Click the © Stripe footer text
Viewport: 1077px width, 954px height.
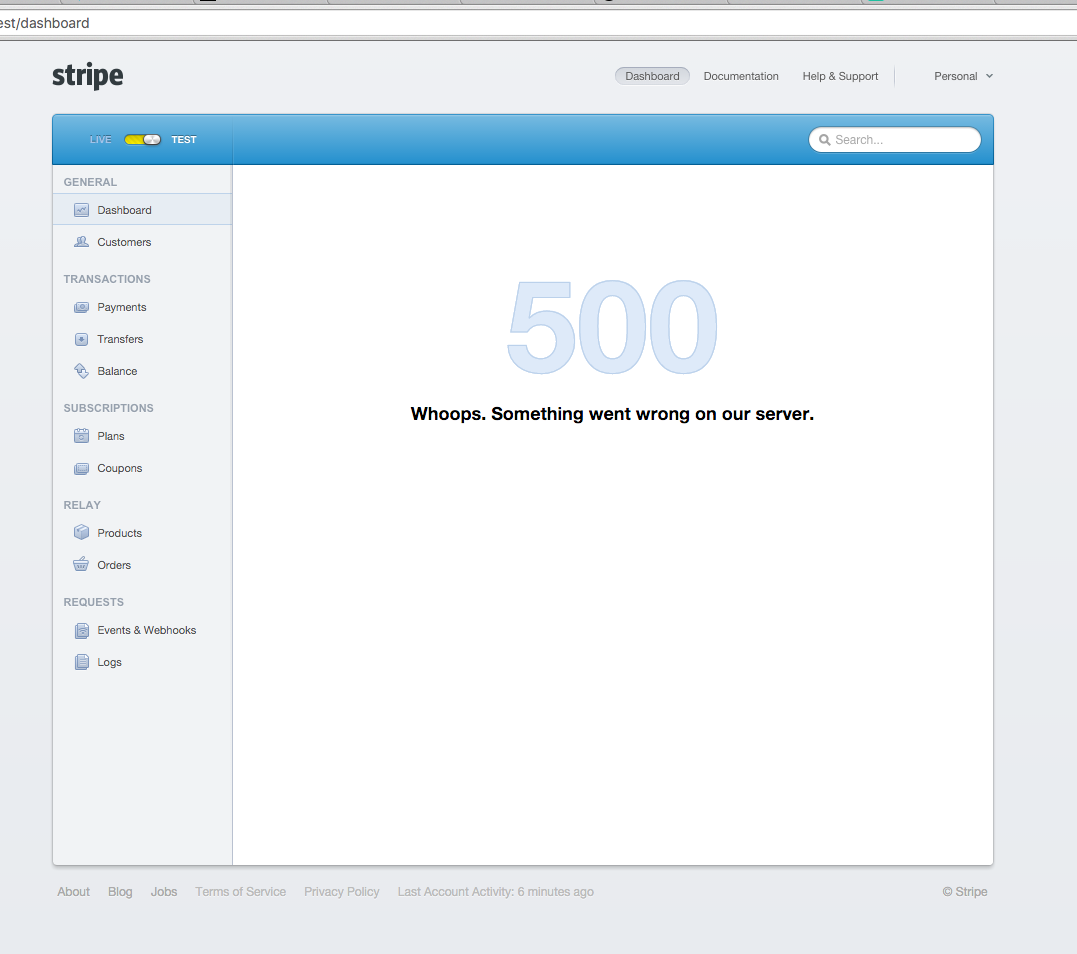tap(965, 891)
